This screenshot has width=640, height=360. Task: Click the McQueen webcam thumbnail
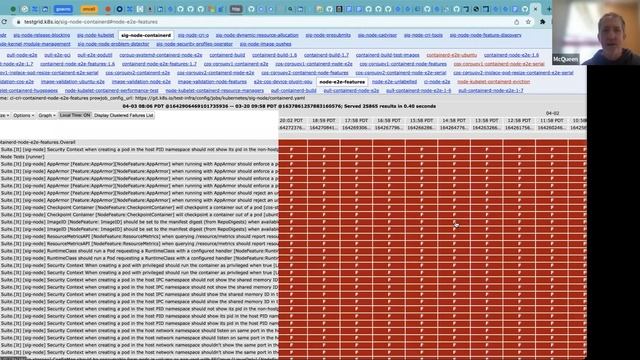596,32
